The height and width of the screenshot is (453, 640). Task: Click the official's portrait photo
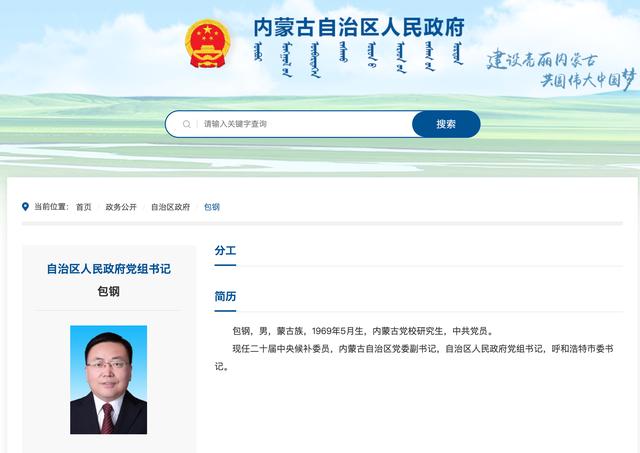pyautogui.click(x=109, y=380)
